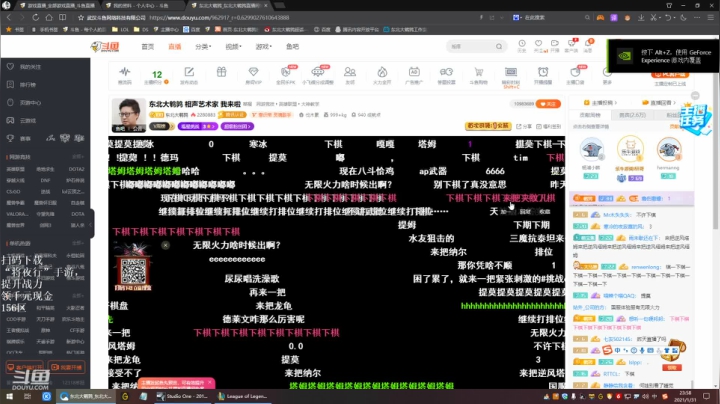Viewport: 720px width, 404px height.
Task: Open the messages bell icon
Action: (588, 45)
